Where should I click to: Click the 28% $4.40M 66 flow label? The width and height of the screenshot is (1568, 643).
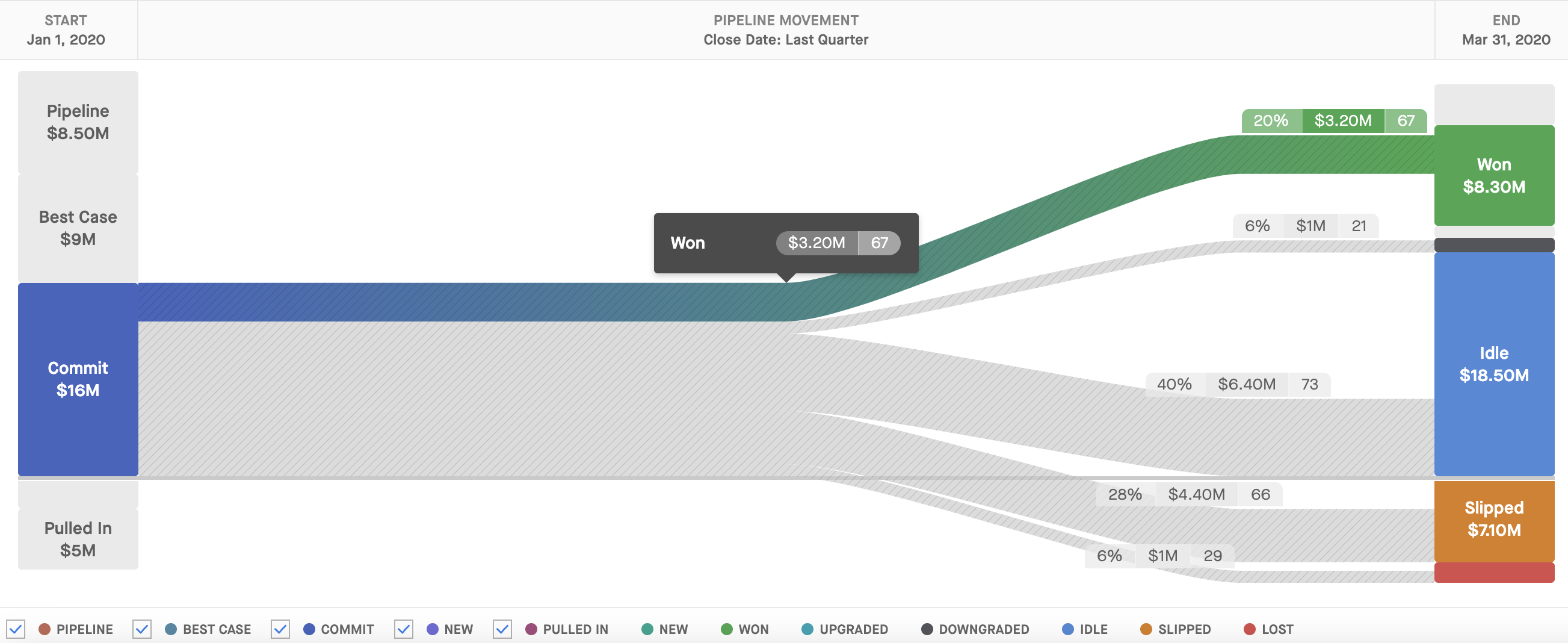coord(1189,494)
